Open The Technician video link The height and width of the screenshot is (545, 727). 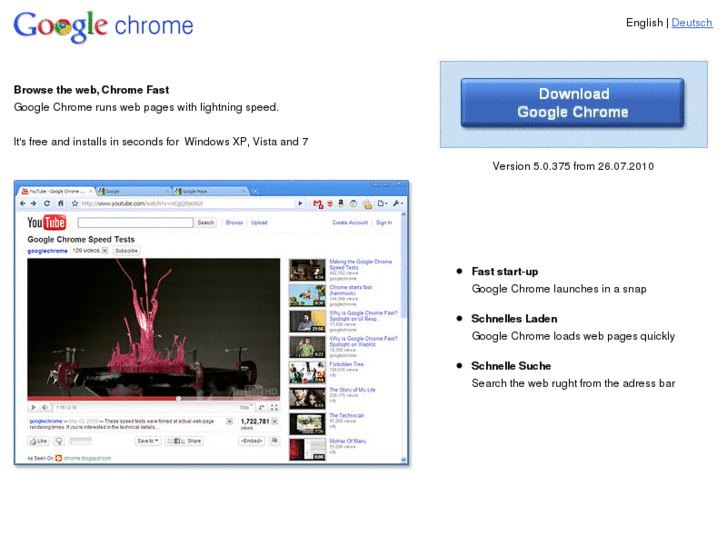pyautogui.click(x=347, y=416)
